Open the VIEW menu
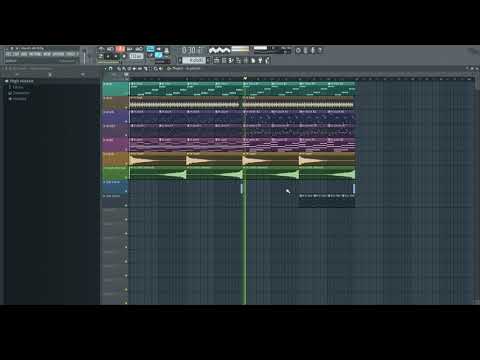The width and height of the screenshot is (480, 360). click(47, 54)
